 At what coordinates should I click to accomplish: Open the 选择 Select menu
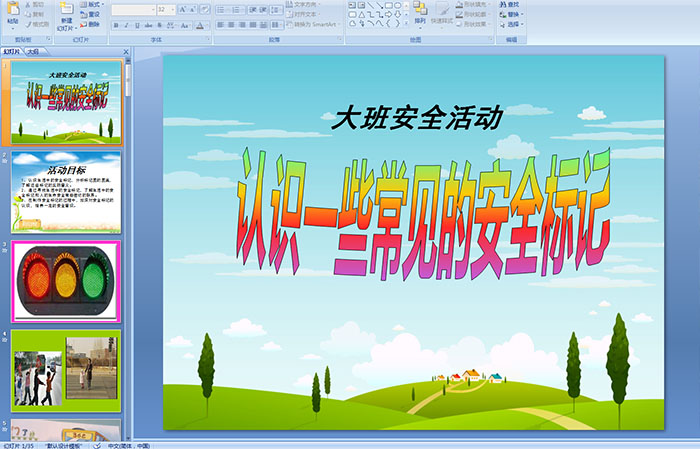512,24
